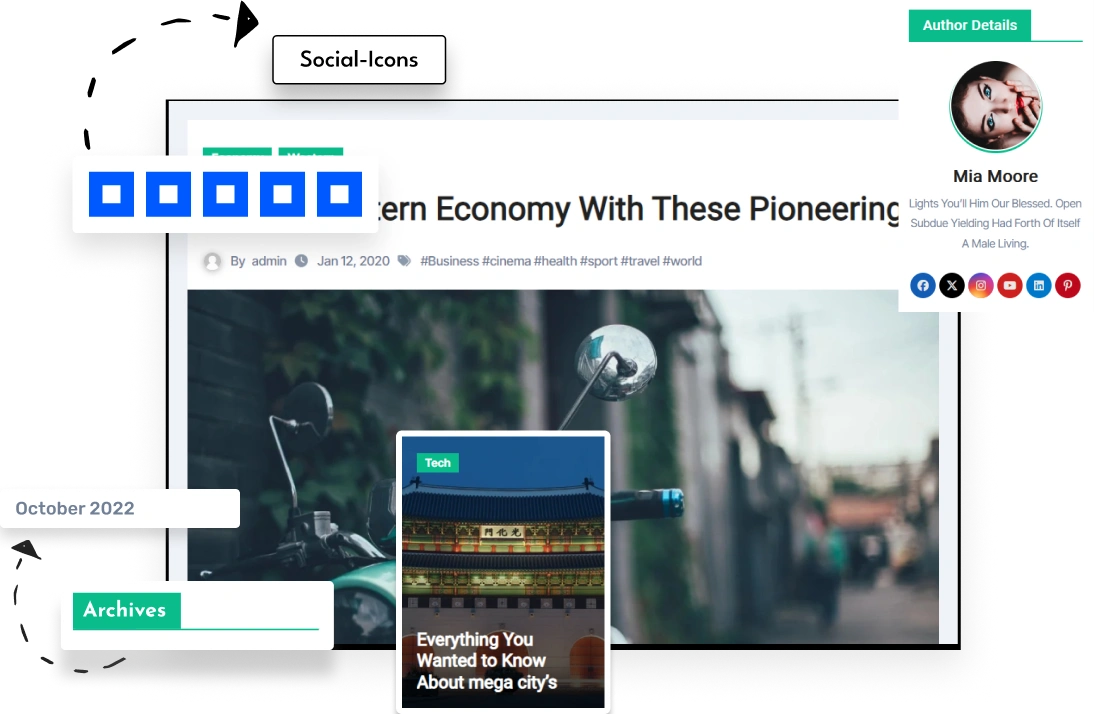This screenshot has height=714, width=1094.
Task: Click the Archives widget heading
Action: (x=126, y=611)
